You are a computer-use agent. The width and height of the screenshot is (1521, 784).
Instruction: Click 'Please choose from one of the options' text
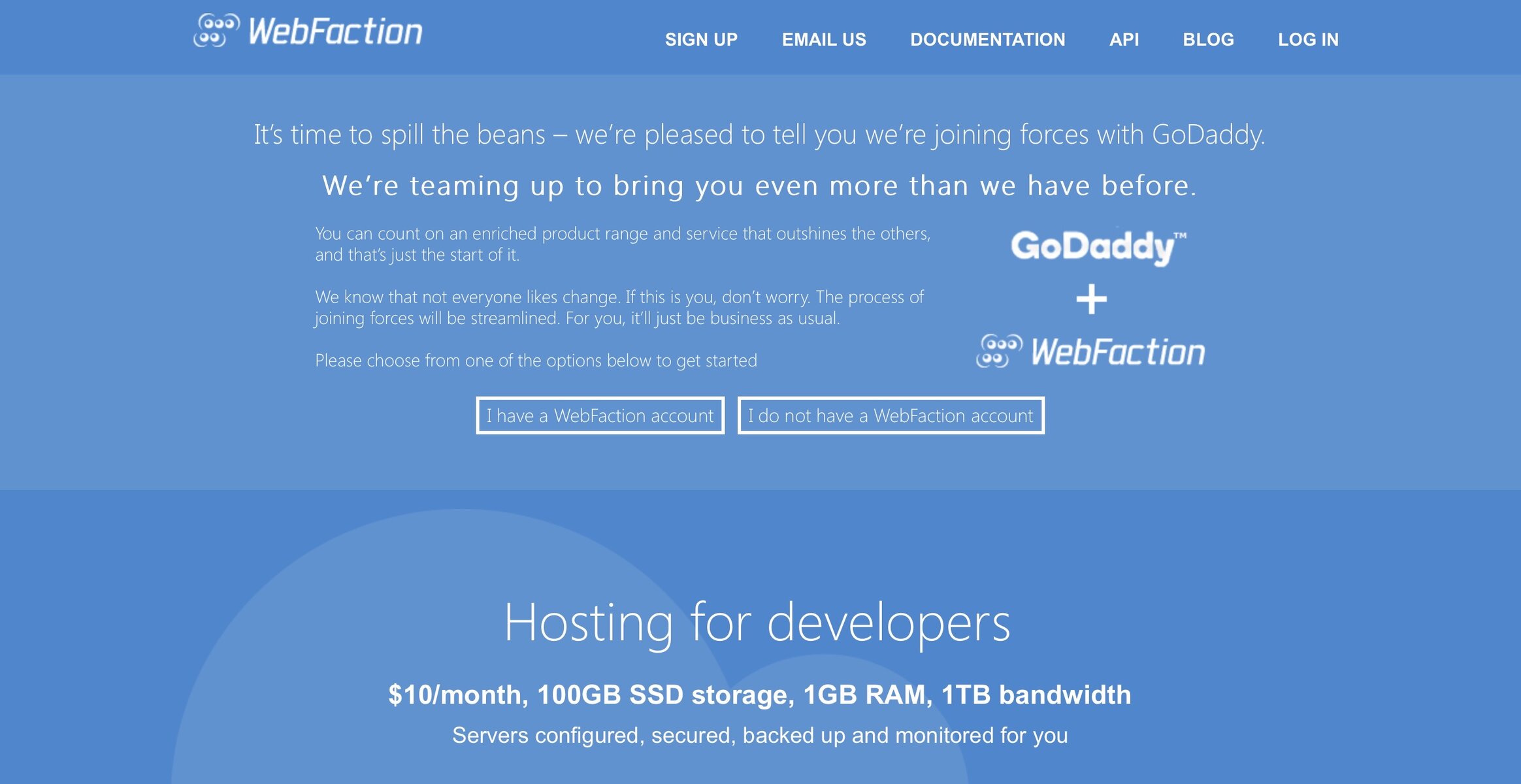point(536,361)
